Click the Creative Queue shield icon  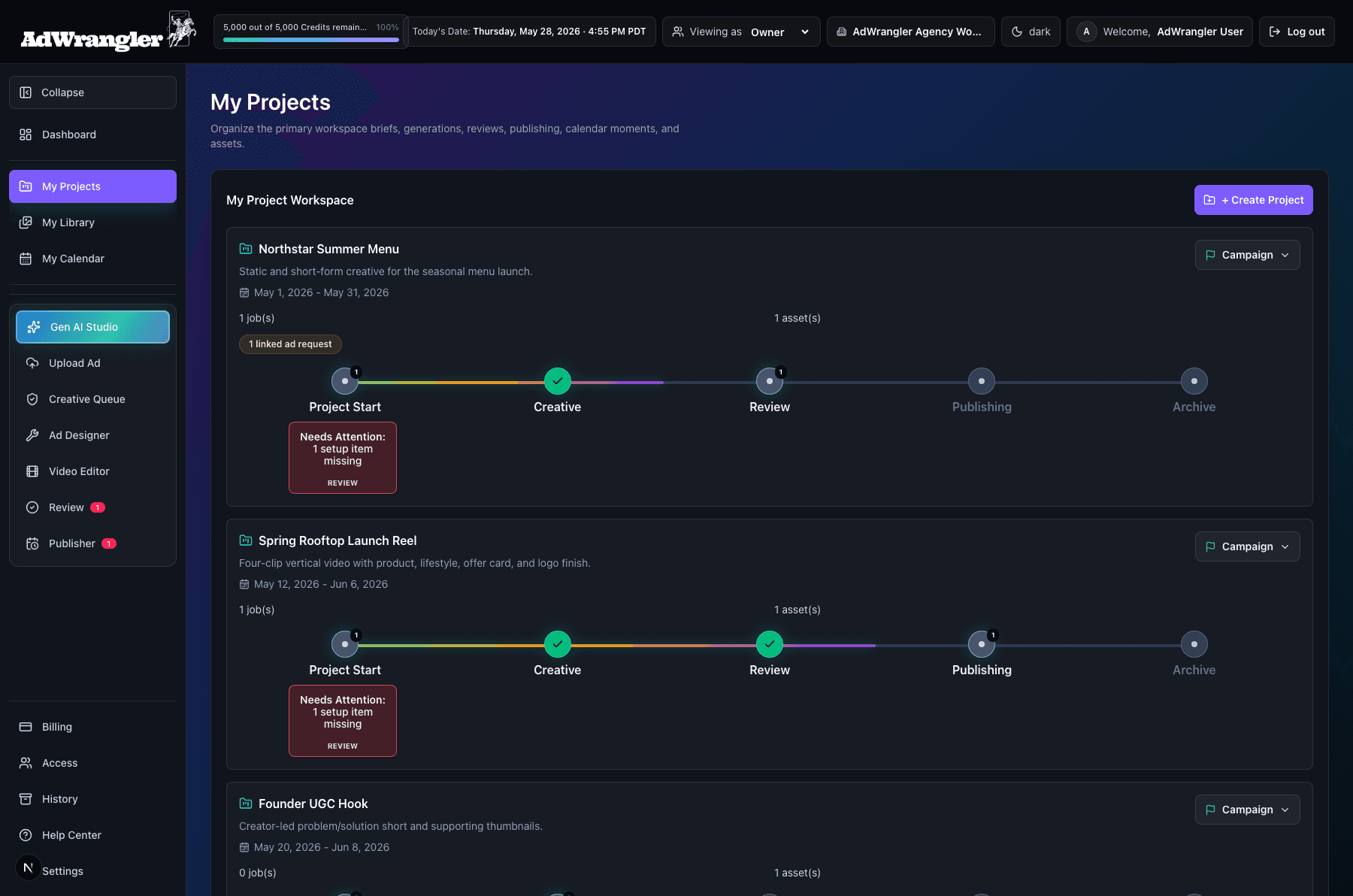32,399
